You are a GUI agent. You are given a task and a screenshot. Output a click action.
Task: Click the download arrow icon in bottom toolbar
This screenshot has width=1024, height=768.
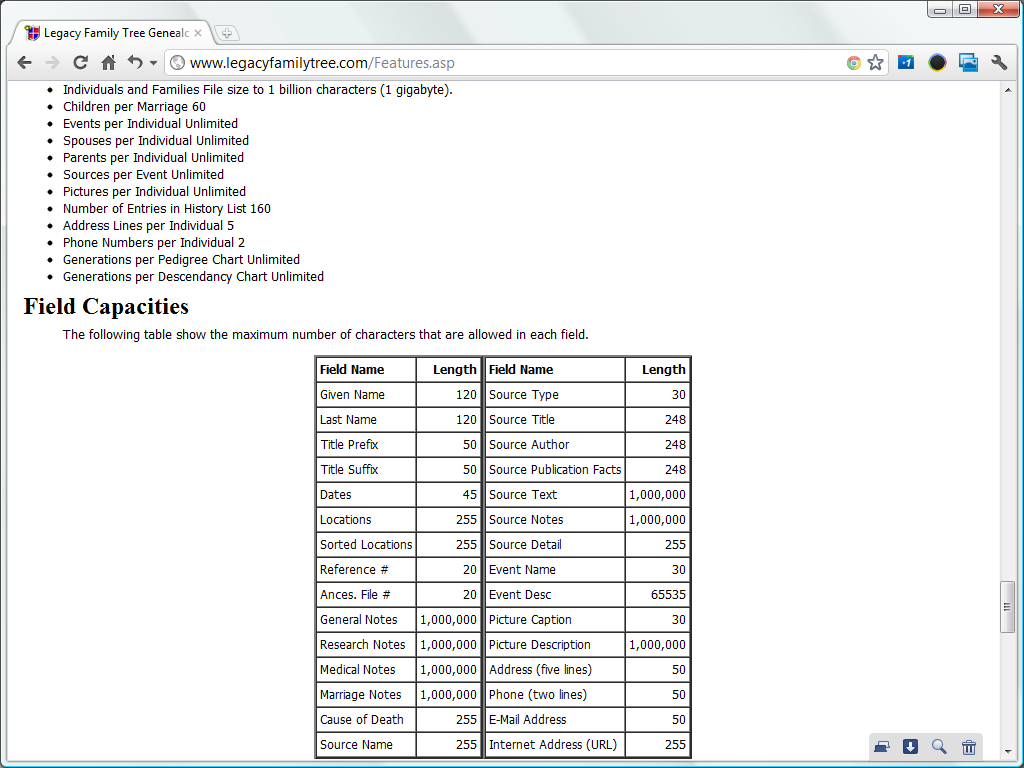tap(910, 746)
